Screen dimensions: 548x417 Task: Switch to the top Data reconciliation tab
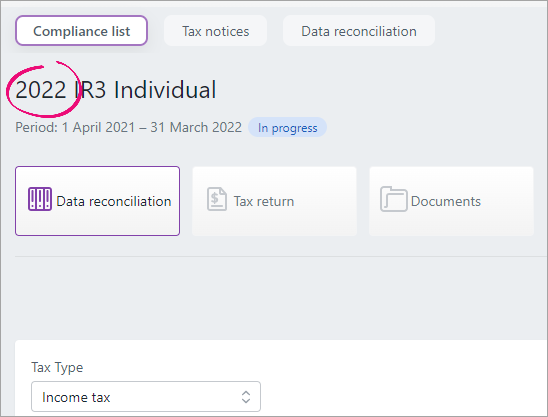pos(359,31)
